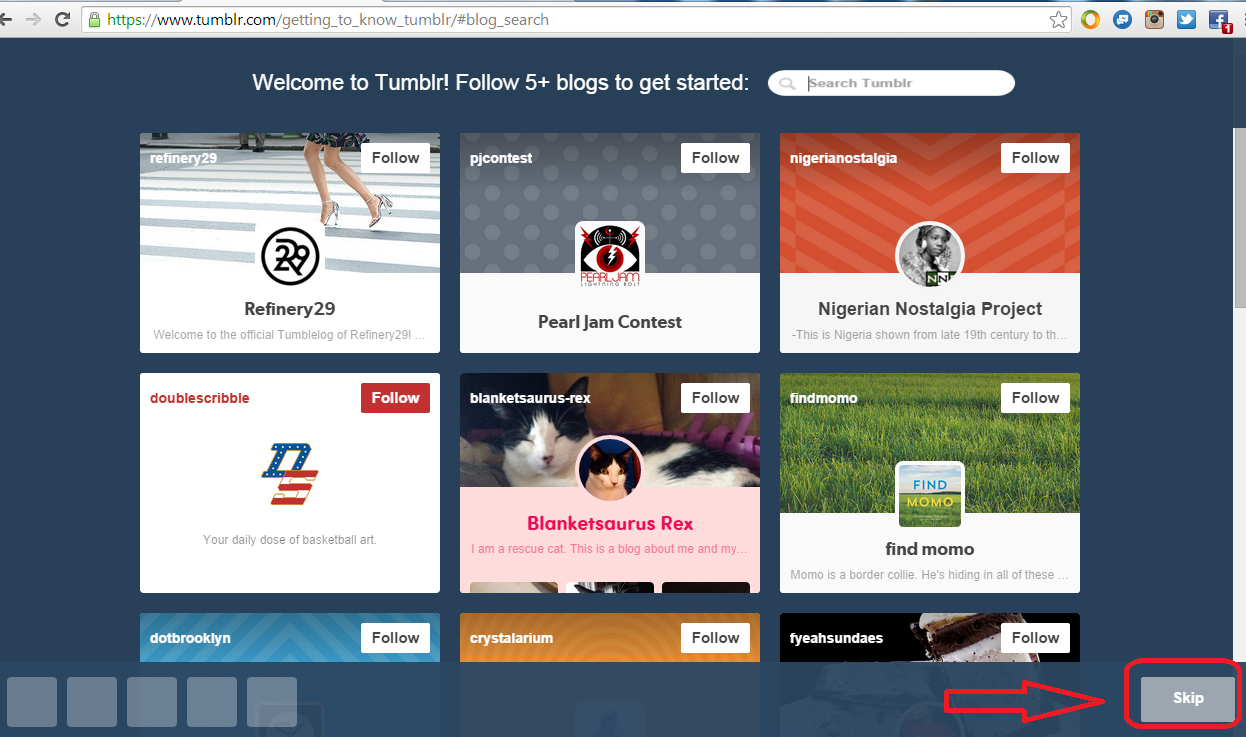Click the first empty follow progress square

point(32,702)
